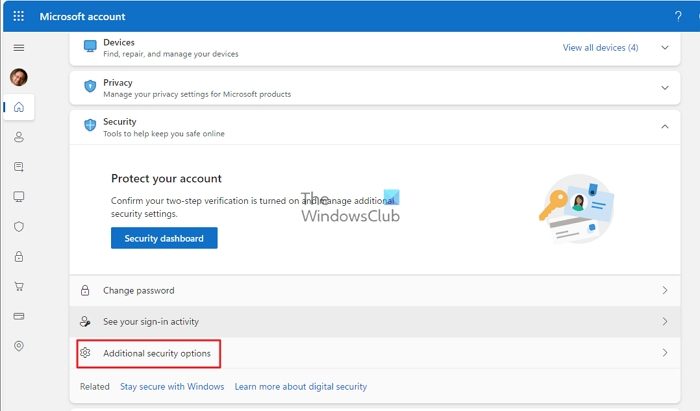Open the Privacy shield icon in sidebar
The image size is (700, 411).
point(19,227)
